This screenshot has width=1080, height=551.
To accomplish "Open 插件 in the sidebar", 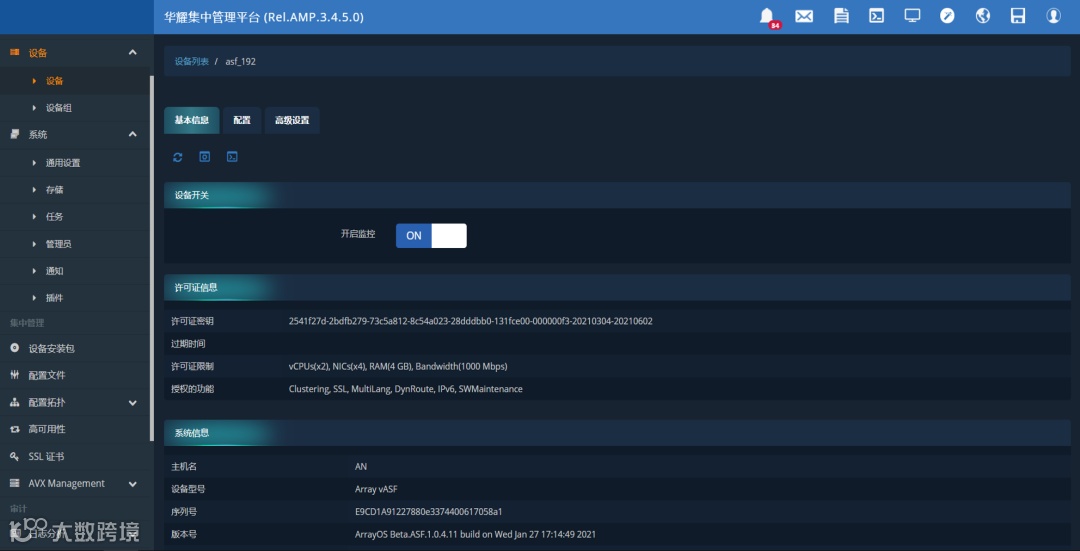I will pyautogui.click(x=54, y=298).
